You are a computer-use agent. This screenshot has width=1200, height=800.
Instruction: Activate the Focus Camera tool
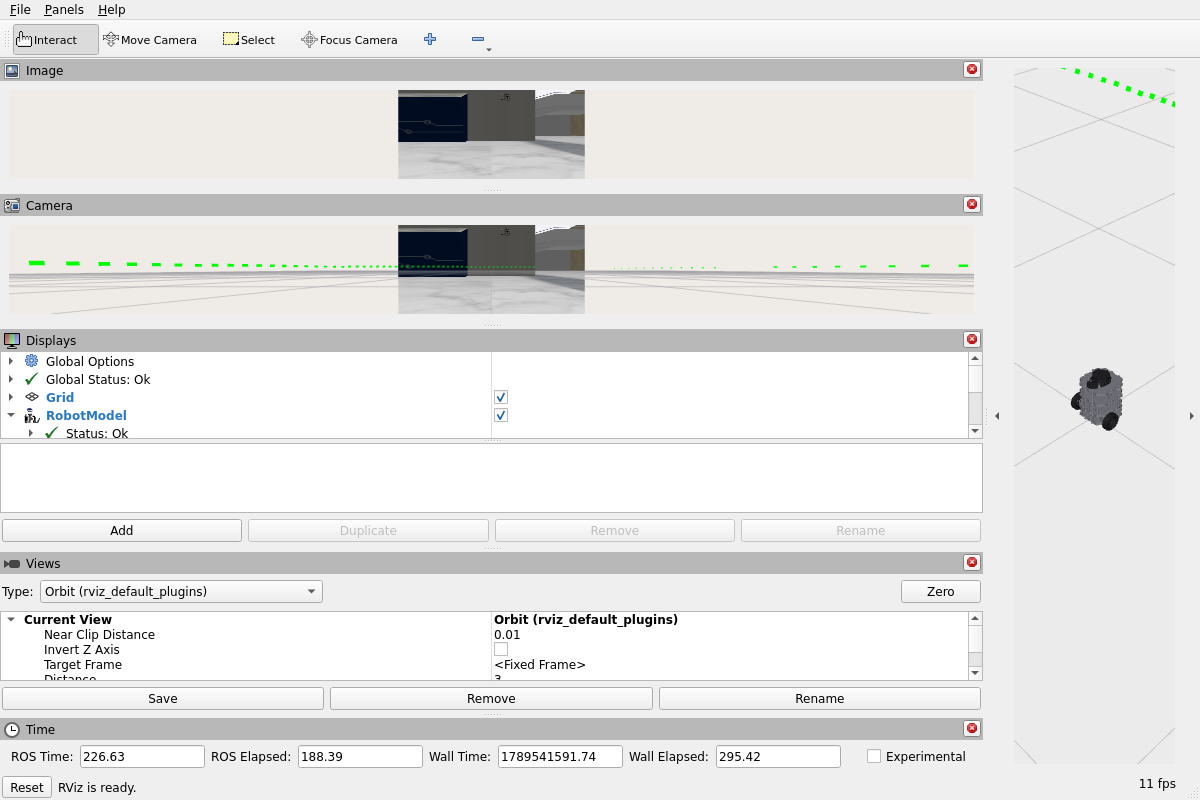349,40
